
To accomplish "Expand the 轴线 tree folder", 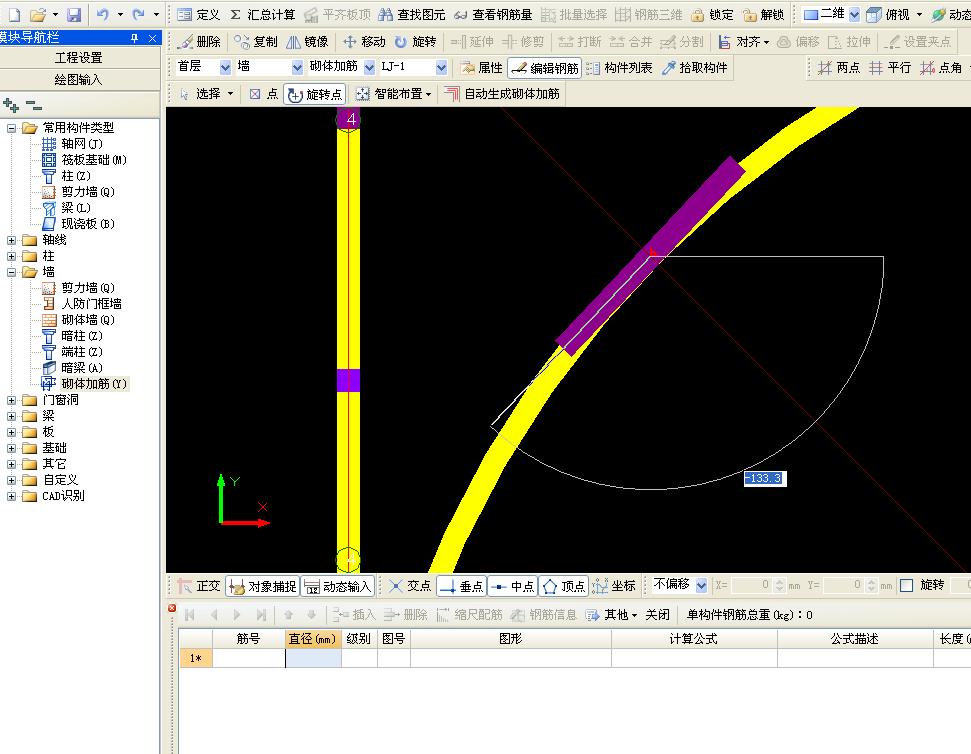I will [11, 240].
